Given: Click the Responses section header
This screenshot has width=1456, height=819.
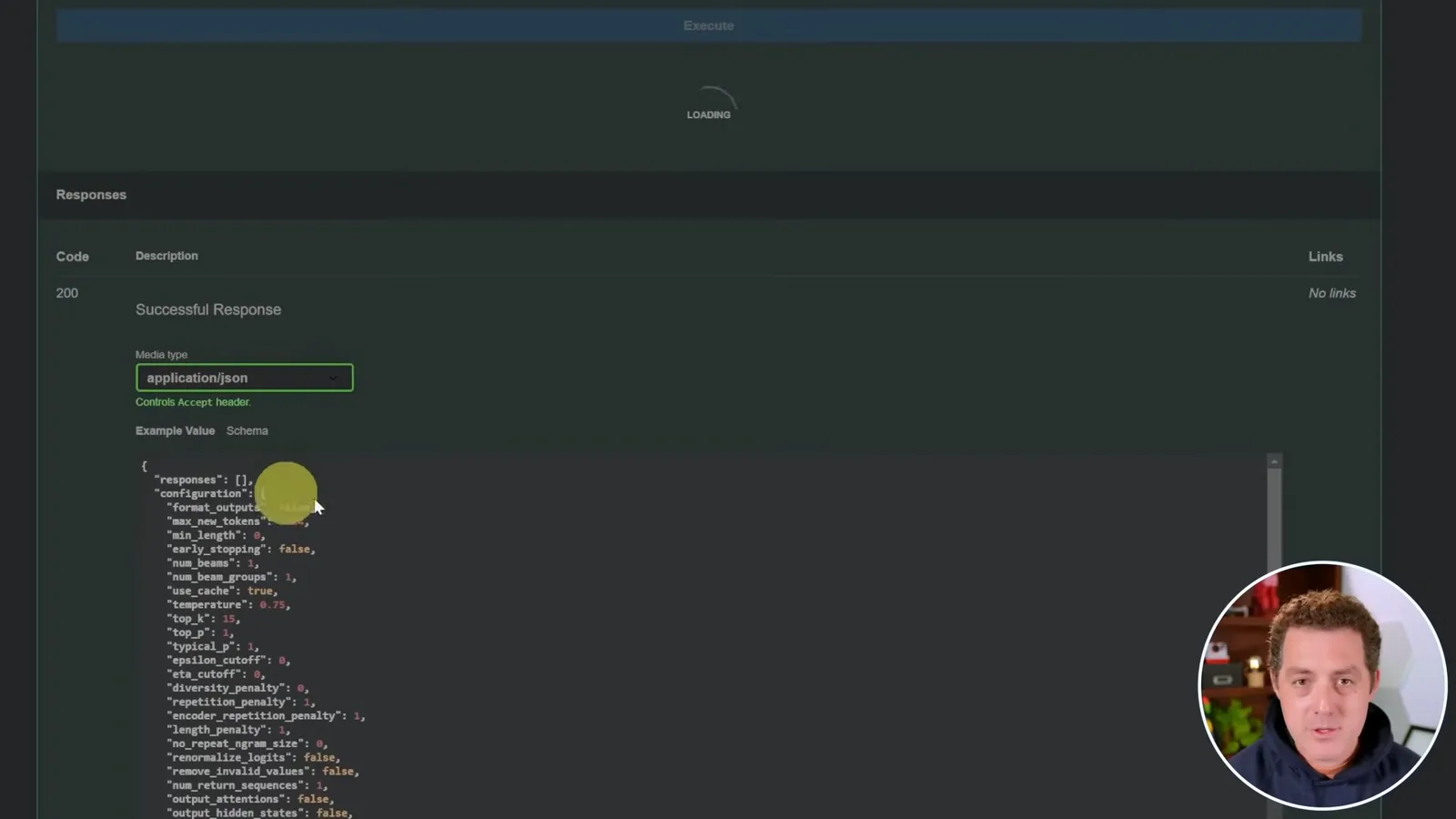Looking at the screenshot, I should pyautogui.click(x=91, y=195).
